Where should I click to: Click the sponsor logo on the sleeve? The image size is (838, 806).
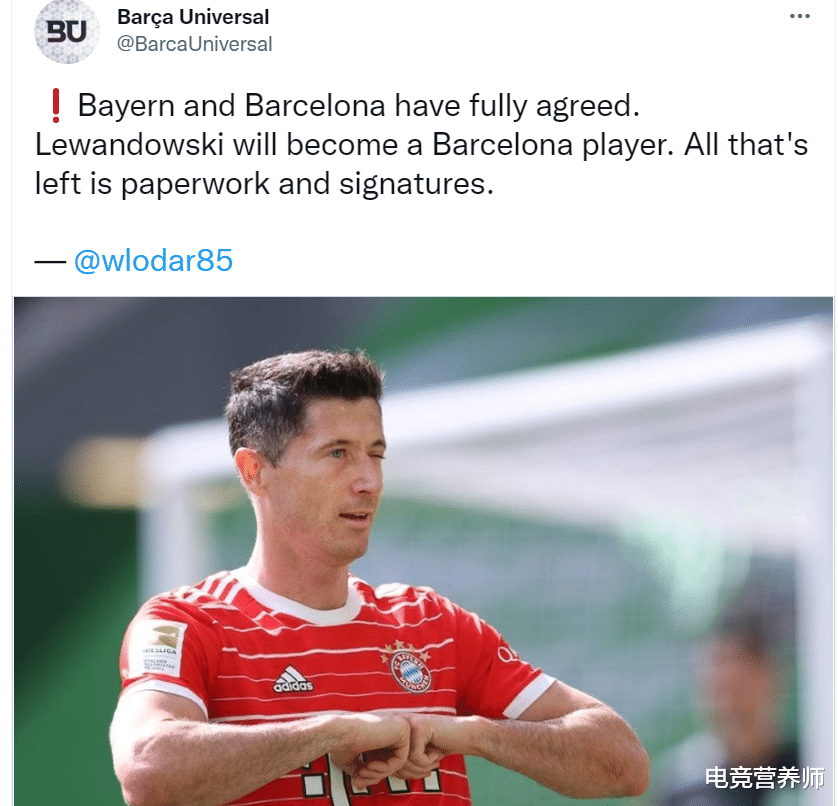coord(508,653)
